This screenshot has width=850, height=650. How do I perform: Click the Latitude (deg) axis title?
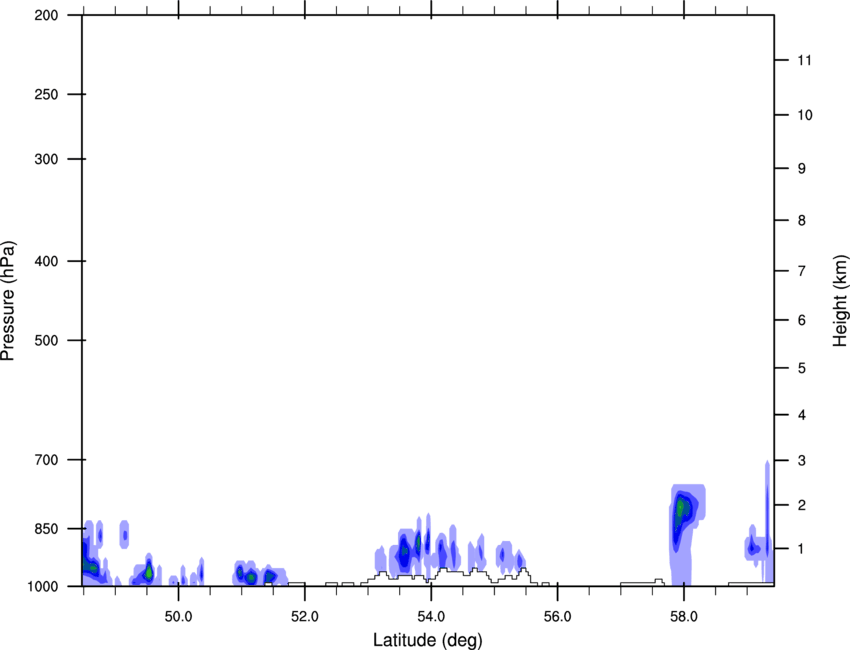coord(427,640)
